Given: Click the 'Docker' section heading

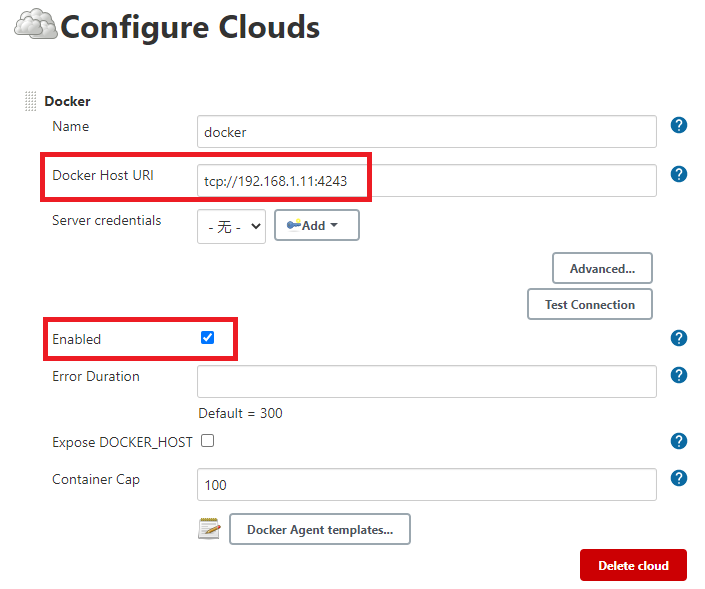Looking at the screenshot, I should (x=67, y=101).
